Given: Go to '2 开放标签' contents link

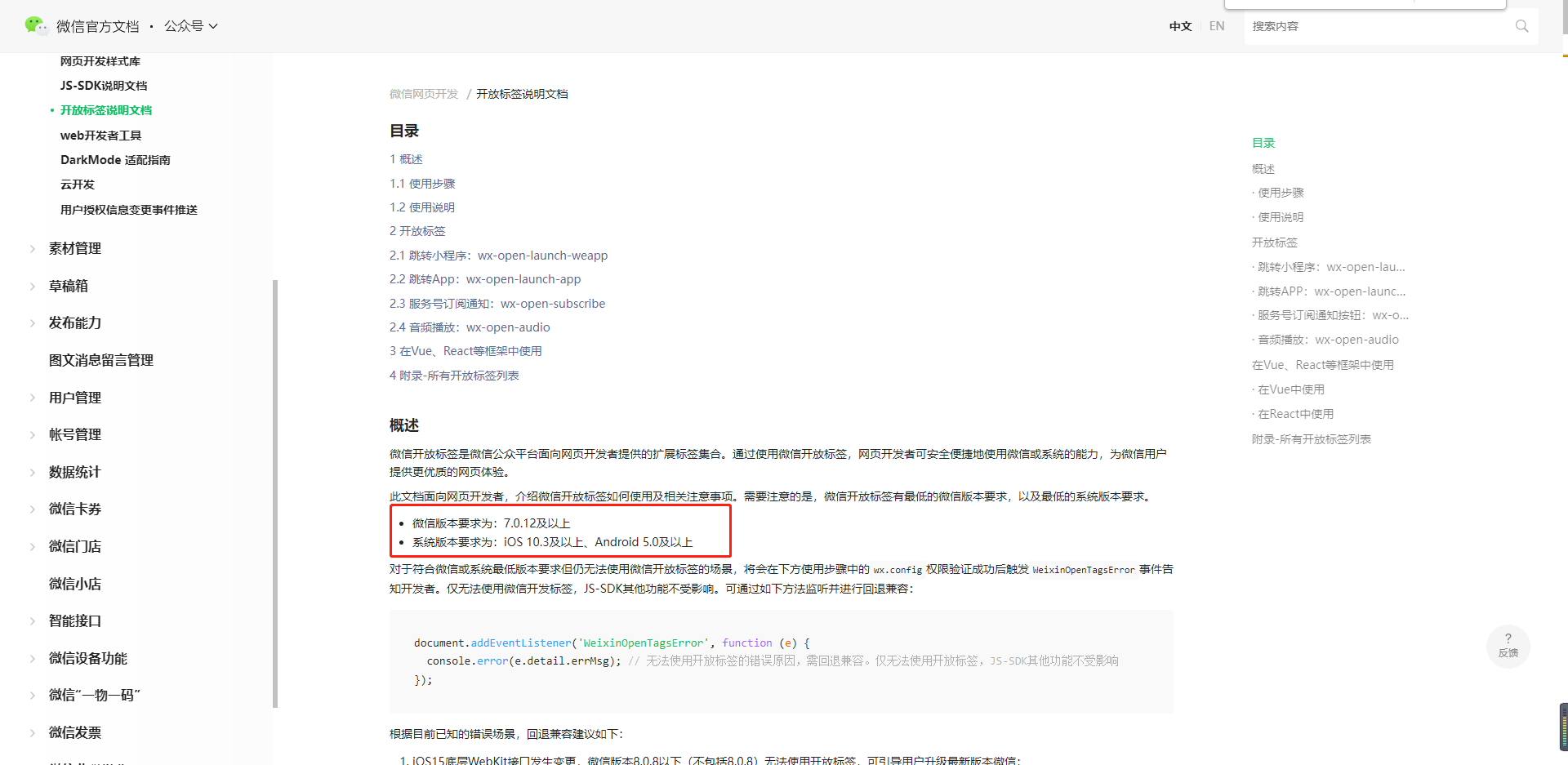Looking at the screenshot, I should [417, 231].
